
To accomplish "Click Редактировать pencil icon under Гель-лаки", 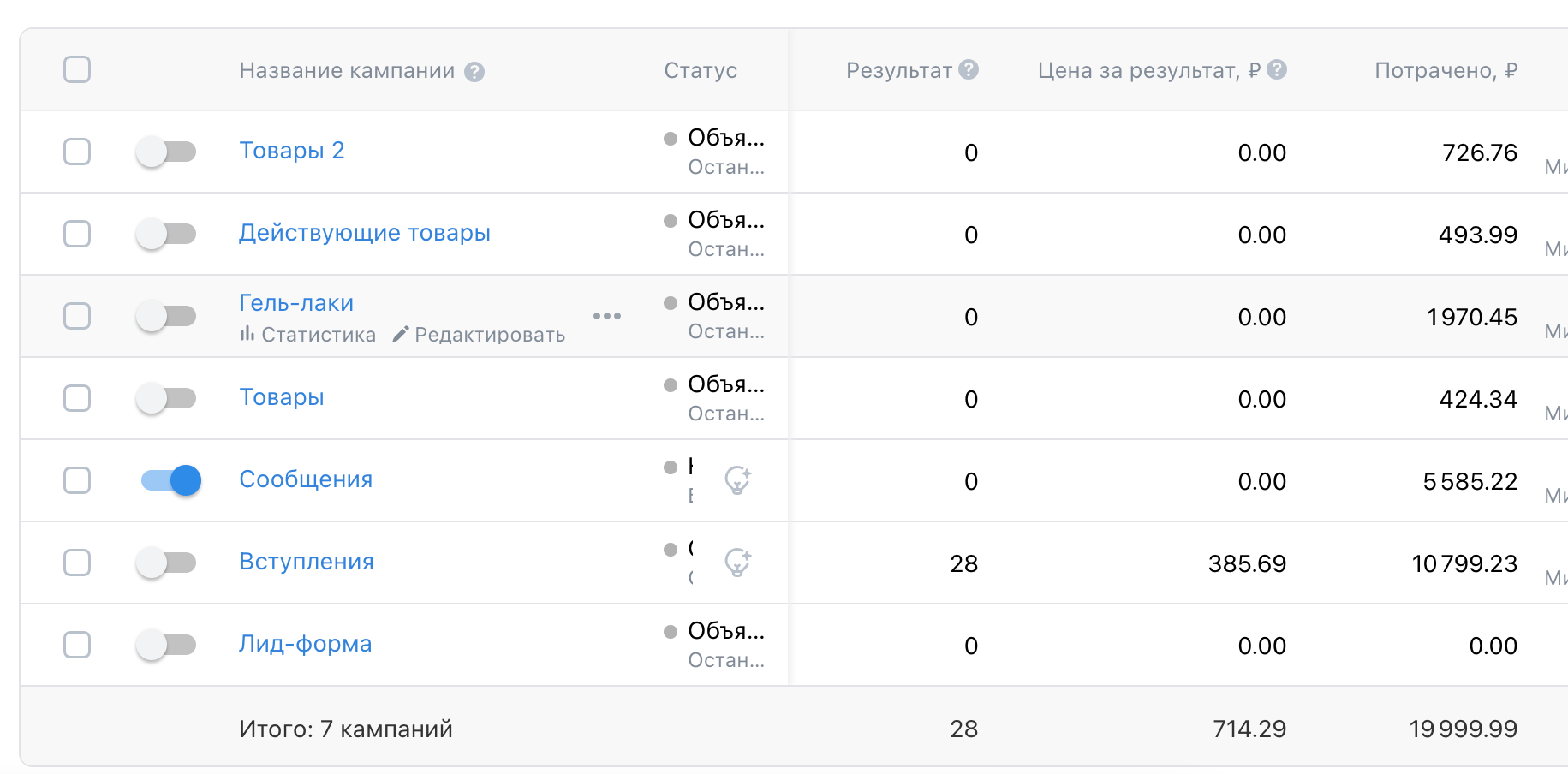I will tap(401, 334).
